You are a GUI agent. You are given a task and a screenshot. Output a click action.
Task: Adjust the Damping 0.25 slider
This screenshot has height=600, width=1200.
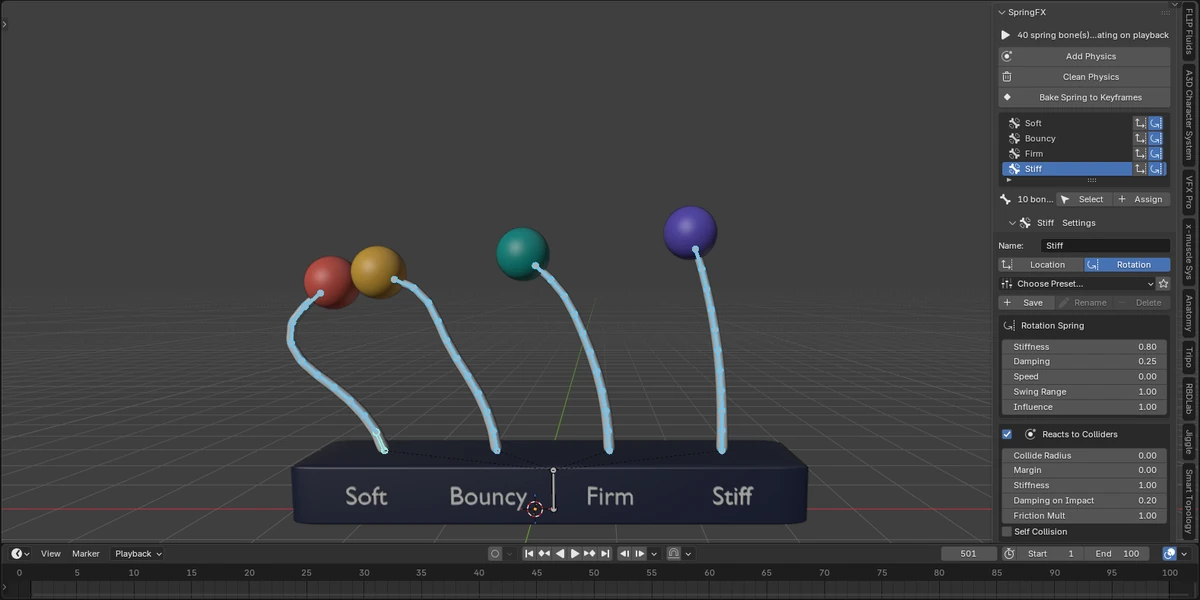1084,362
